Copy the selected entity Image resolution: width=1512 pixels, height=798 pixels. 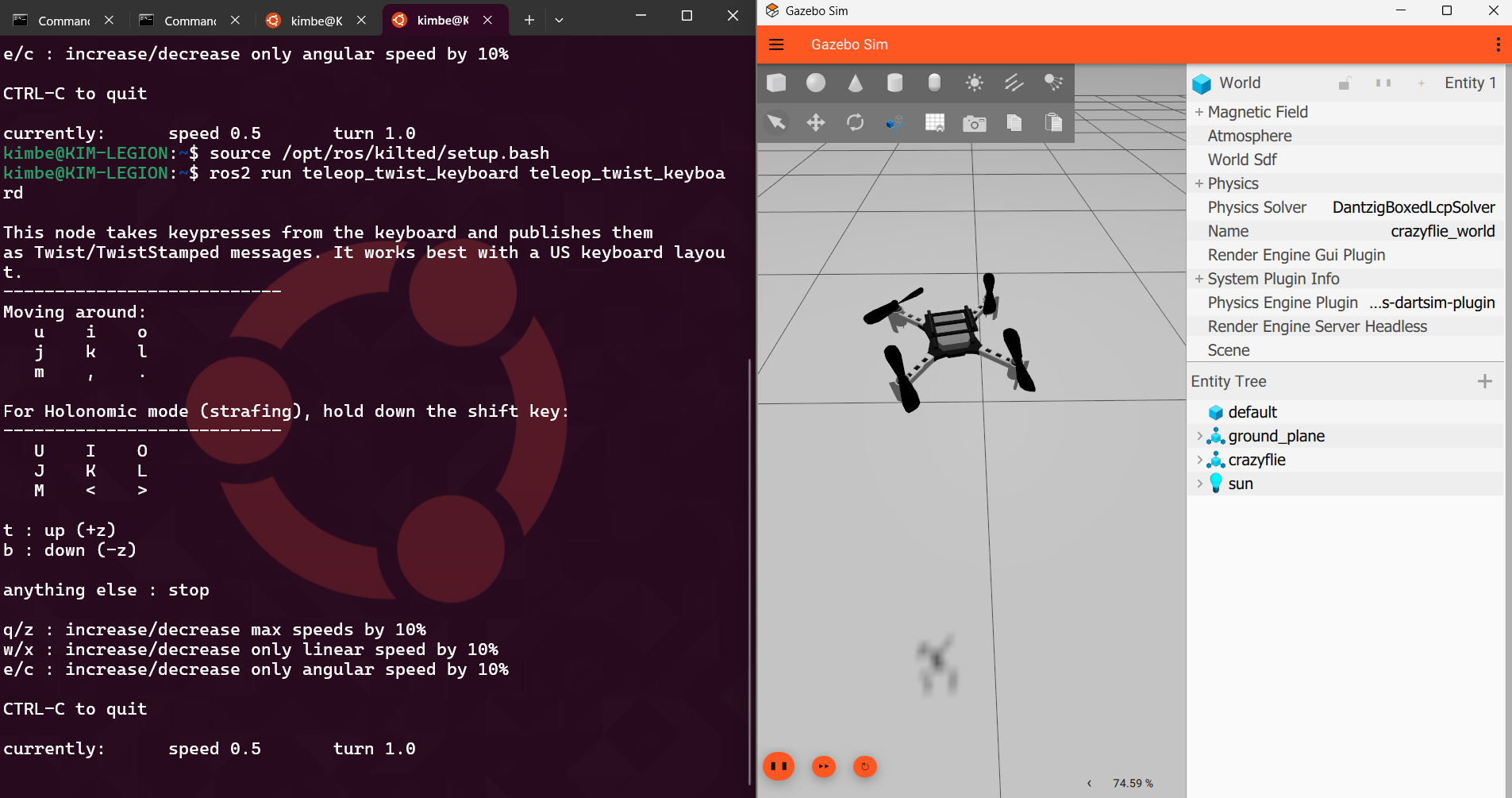click(x=1014, y=122)
